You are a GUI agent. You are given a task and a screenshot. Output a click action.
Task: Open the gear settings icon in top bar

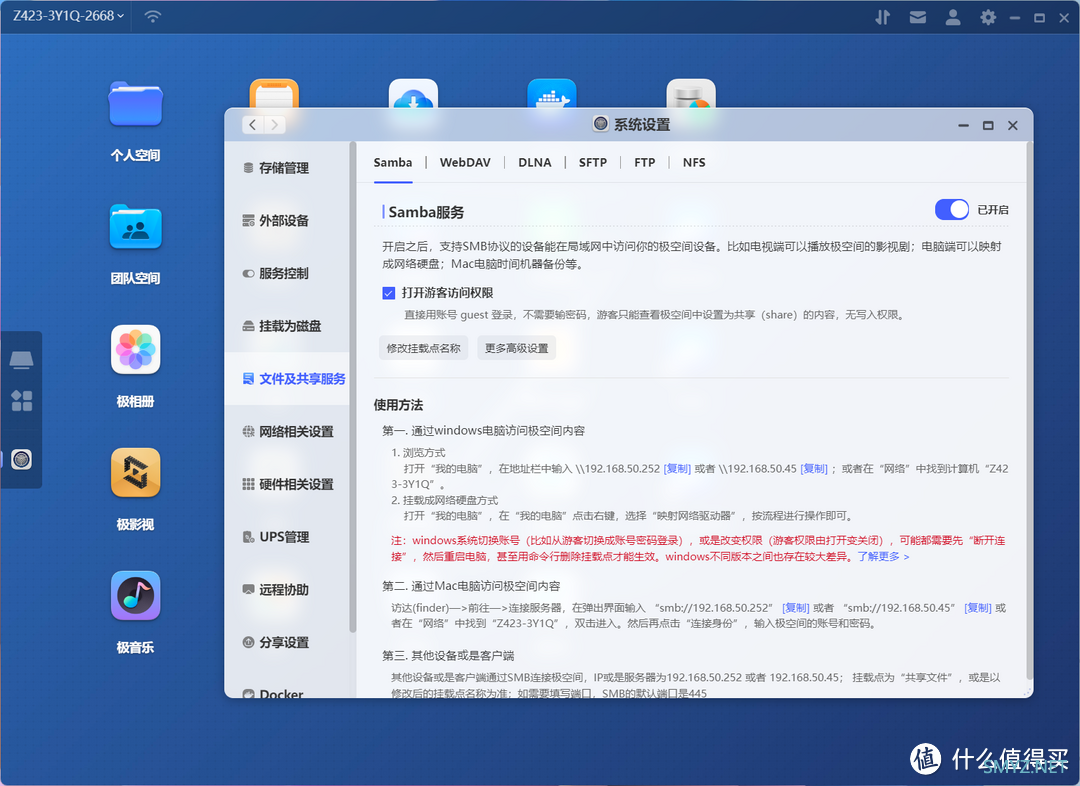pos(988,17)
